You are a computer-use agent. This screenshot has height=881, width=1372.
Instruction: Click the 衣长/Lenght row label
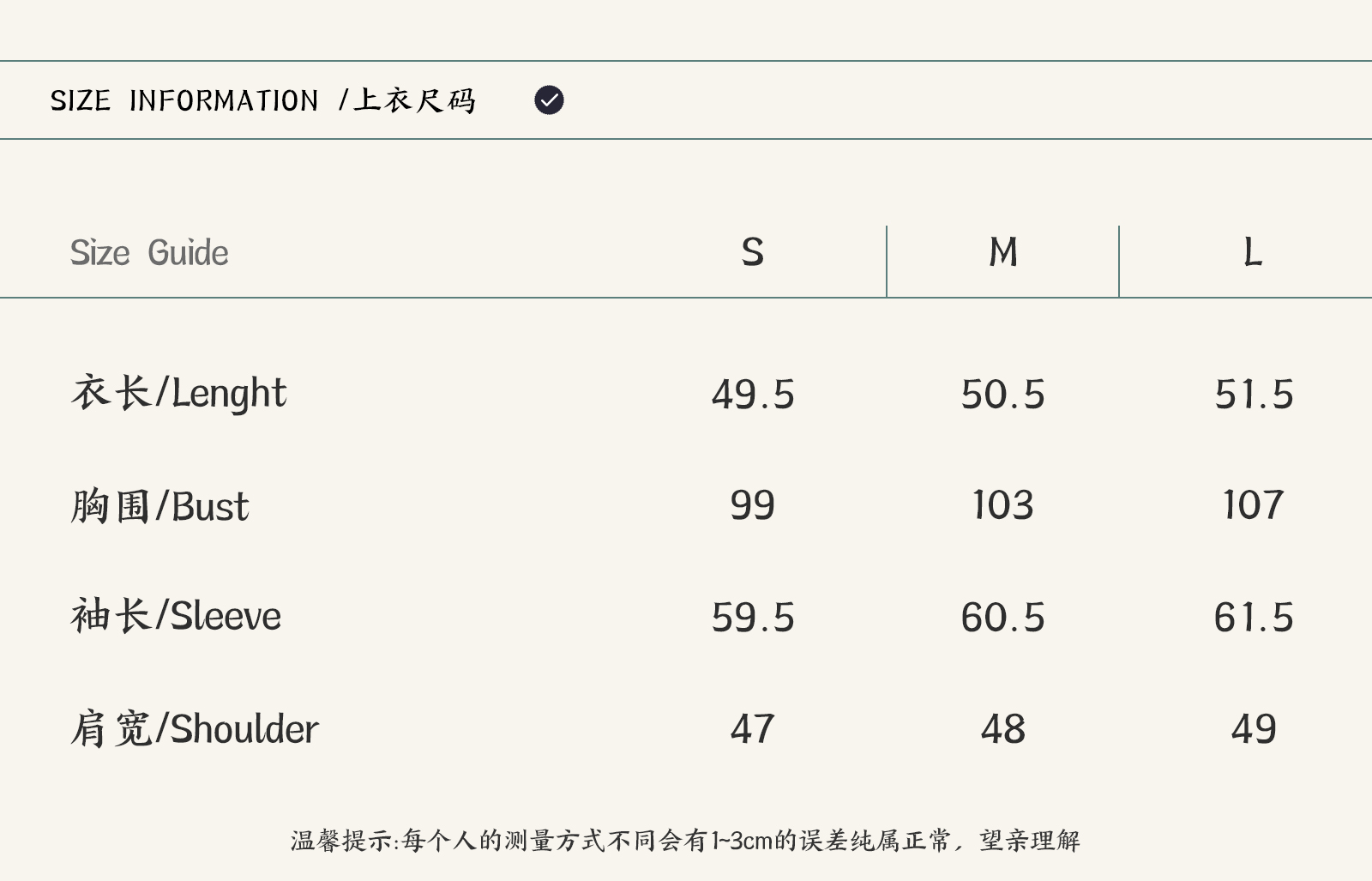click(x=178, y=393)
